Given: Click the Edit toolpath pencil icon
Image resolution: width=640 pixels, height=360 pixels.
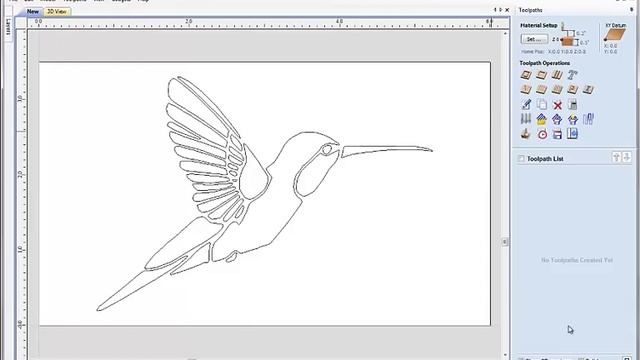Looking at the screenshot, I should 526,104.
